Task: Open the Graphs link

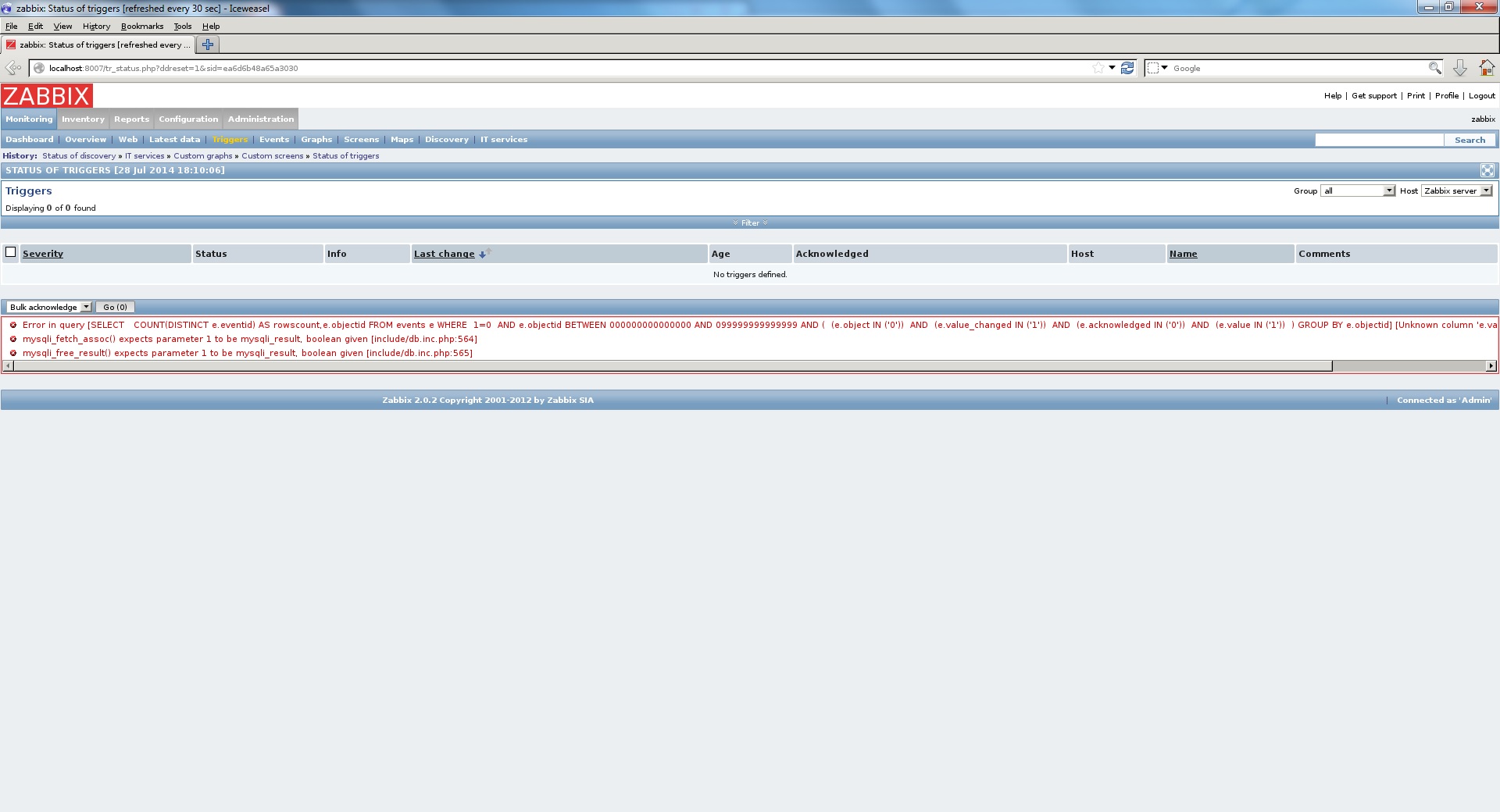Action: click(x=316, y=140)
